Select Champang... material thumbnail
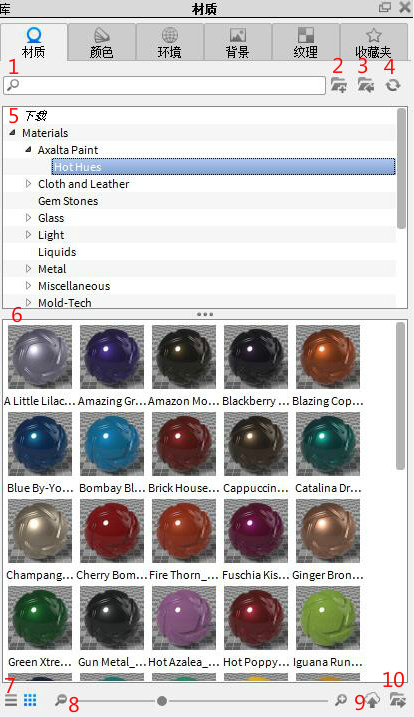Viewport: 414px width, 717px height. click(x=40, y=530)
